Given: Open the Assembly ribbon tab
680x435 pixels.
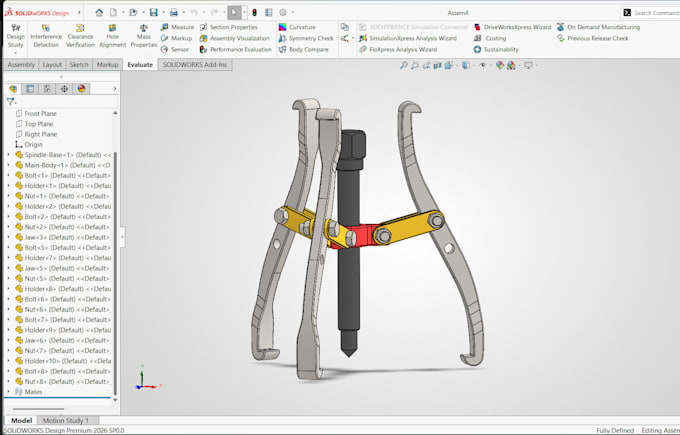Looking at the screenshot, I should point(21,65).
